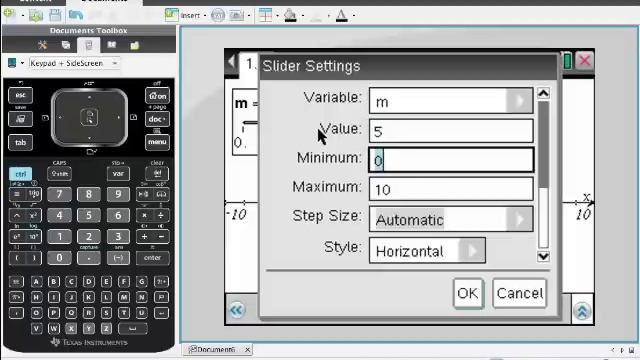This screenshot has width=640, height=360.
Task: Select the Utilities tab in toolbox
Action: [112, 45]
